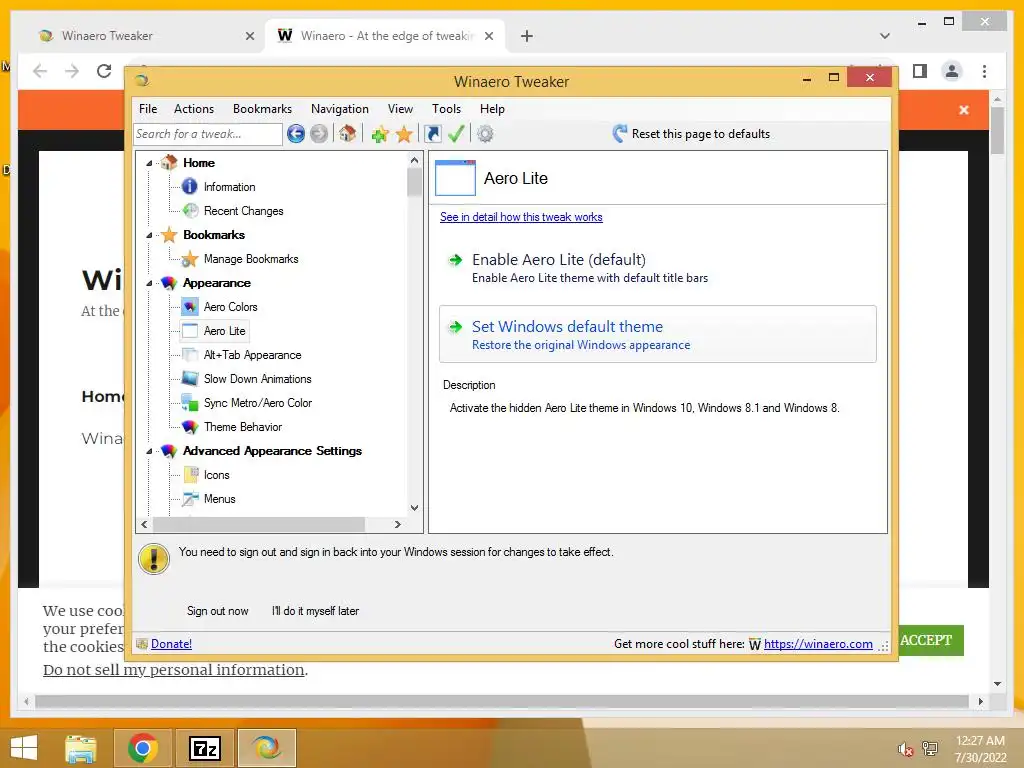Click the muted volume tray icon
The image size is (1024, 768).
pos(905,749)
